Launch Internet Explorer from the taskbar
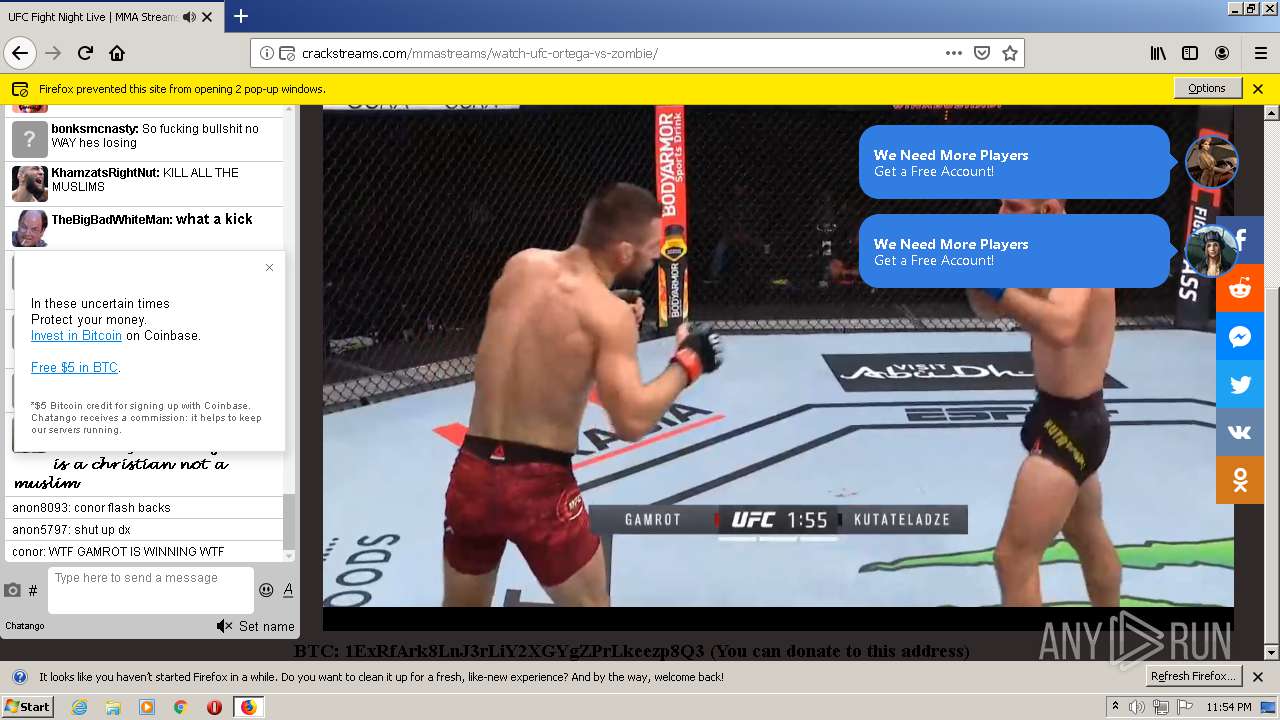1280x720 pixels. (x=80, y=707)
